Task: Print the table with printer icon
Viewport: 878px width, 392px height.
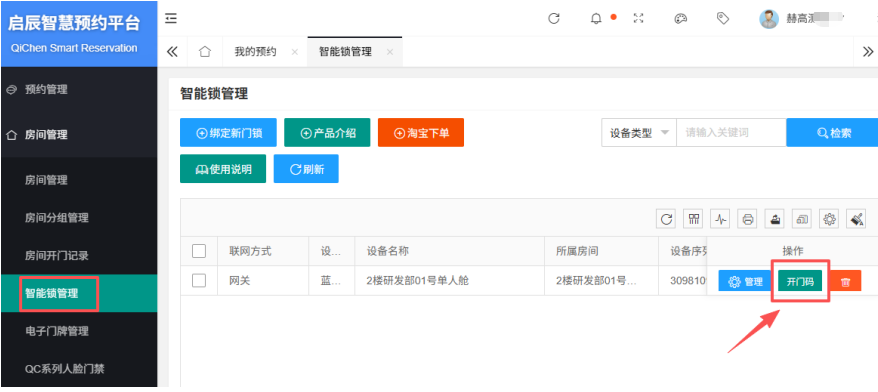Action: click(x=748, y=219)
